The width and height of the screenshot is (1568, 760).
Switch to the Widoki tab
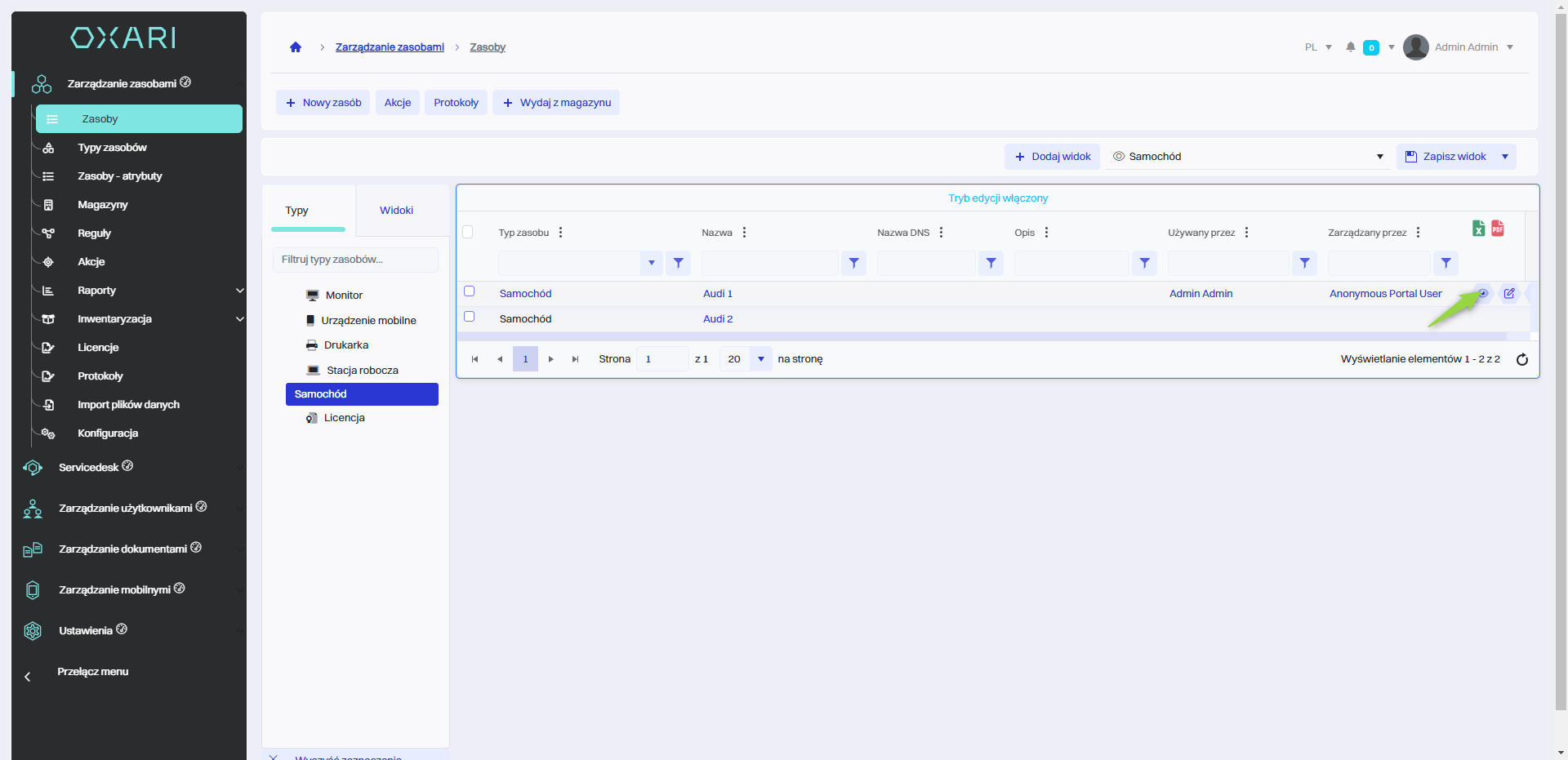(x=396, y=211)
